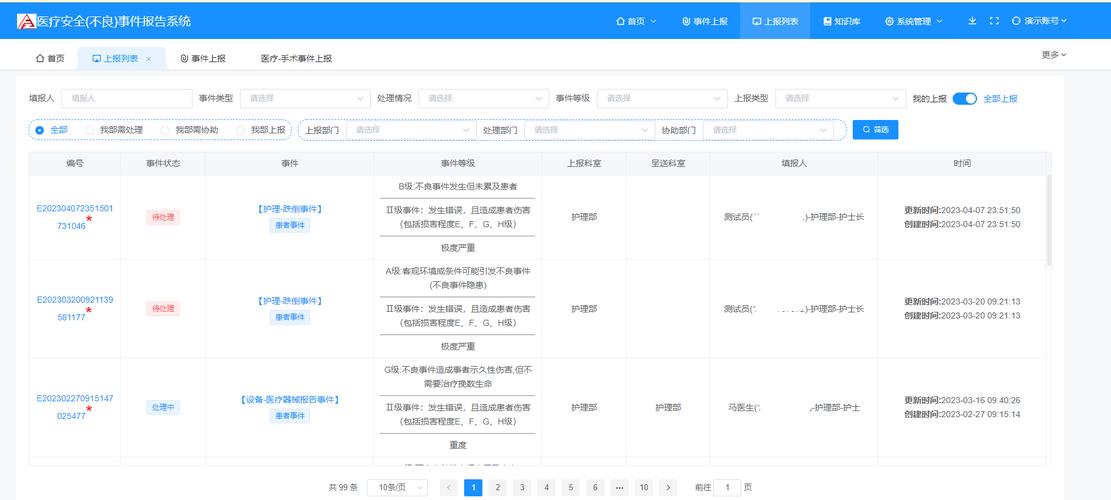Select the 我部需处理 radio option
Screen dimensions: 1111x500
coord(113,130)
